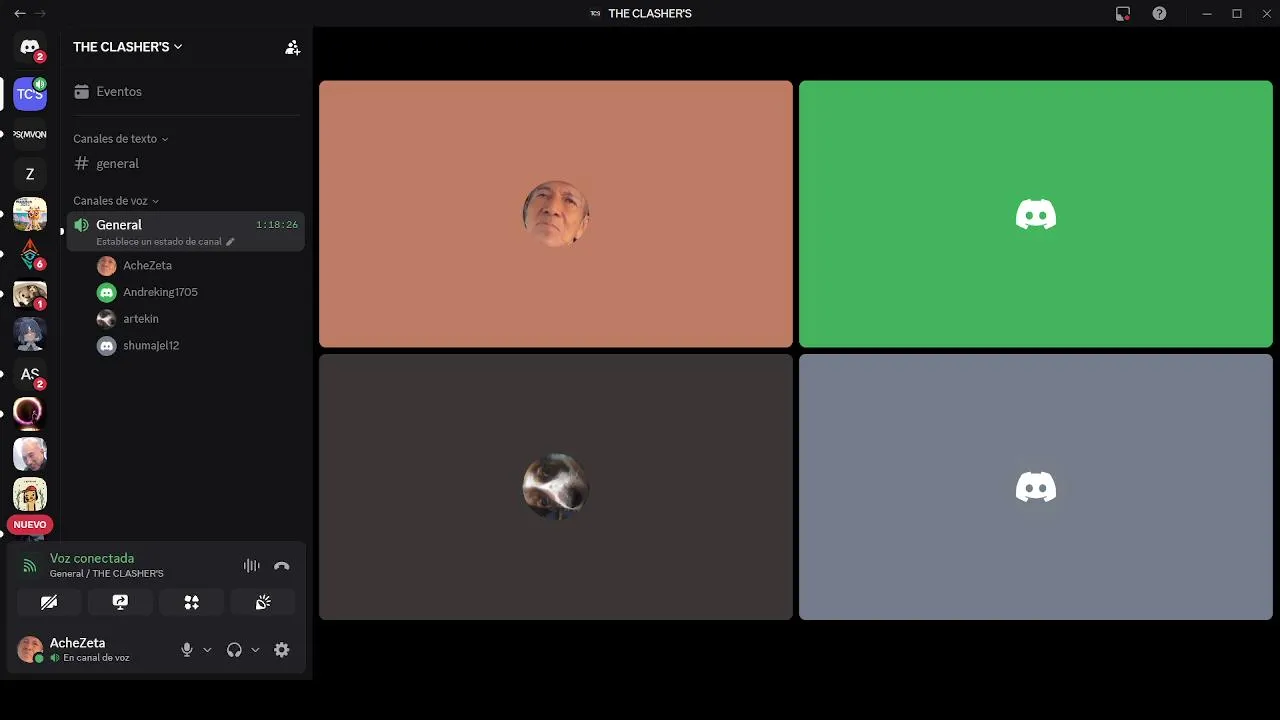Screen dimensions: 1280x720
Task: Open the cartoon girl server icon
Action: click(30, 494)
